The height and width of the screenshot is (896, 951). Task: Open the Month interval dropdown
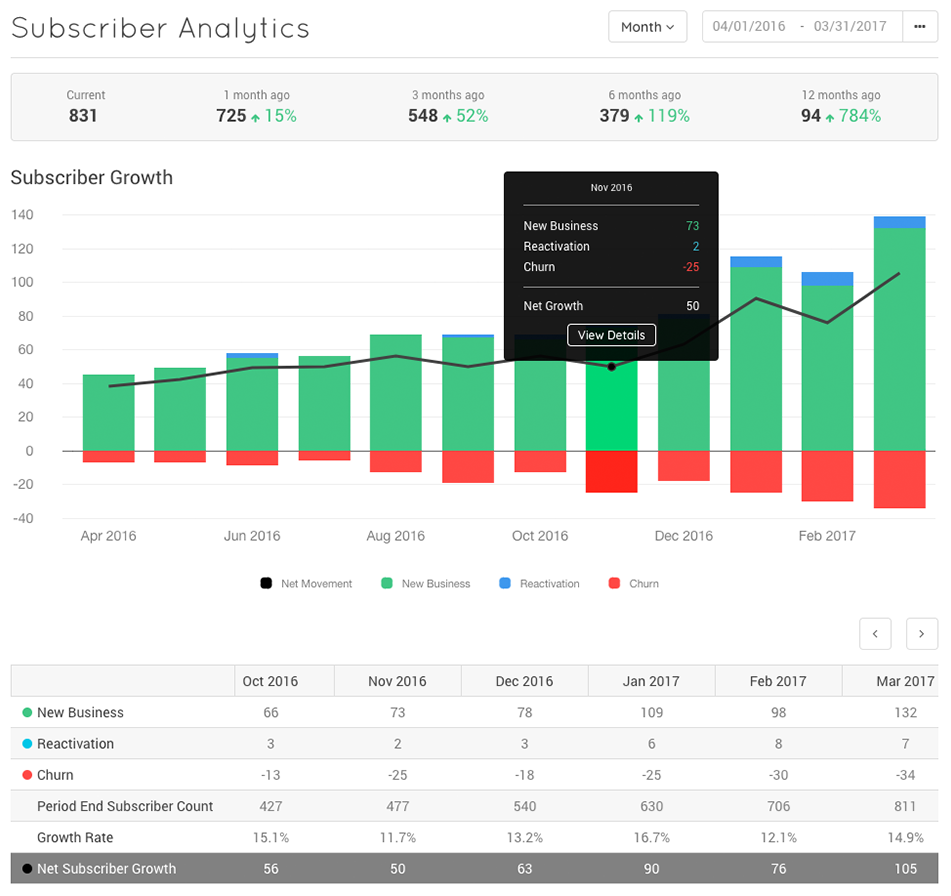pyautogui.click(x=647, y=27)
